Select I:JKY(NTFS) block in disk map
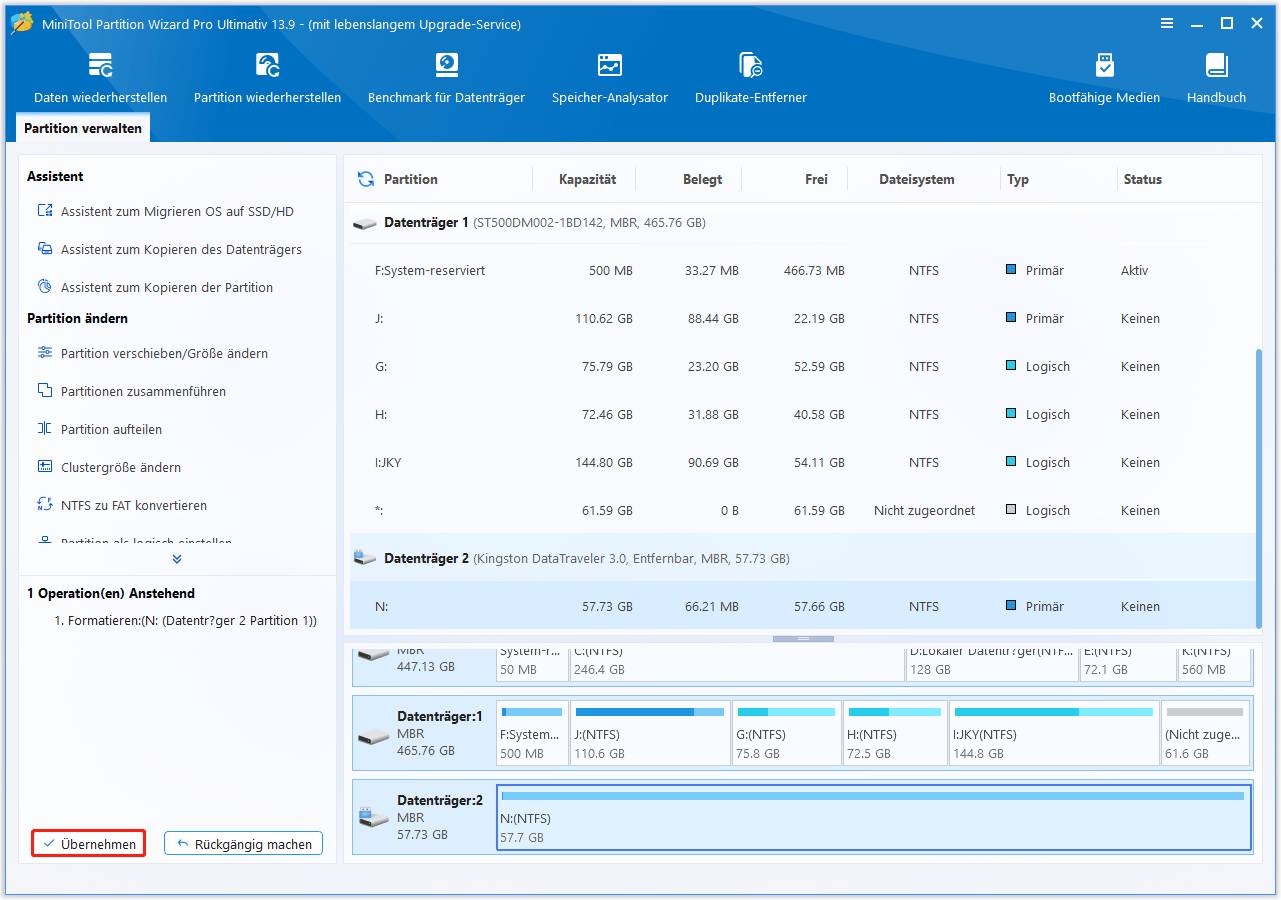 pyautogui.click(x=1054, y=732)
